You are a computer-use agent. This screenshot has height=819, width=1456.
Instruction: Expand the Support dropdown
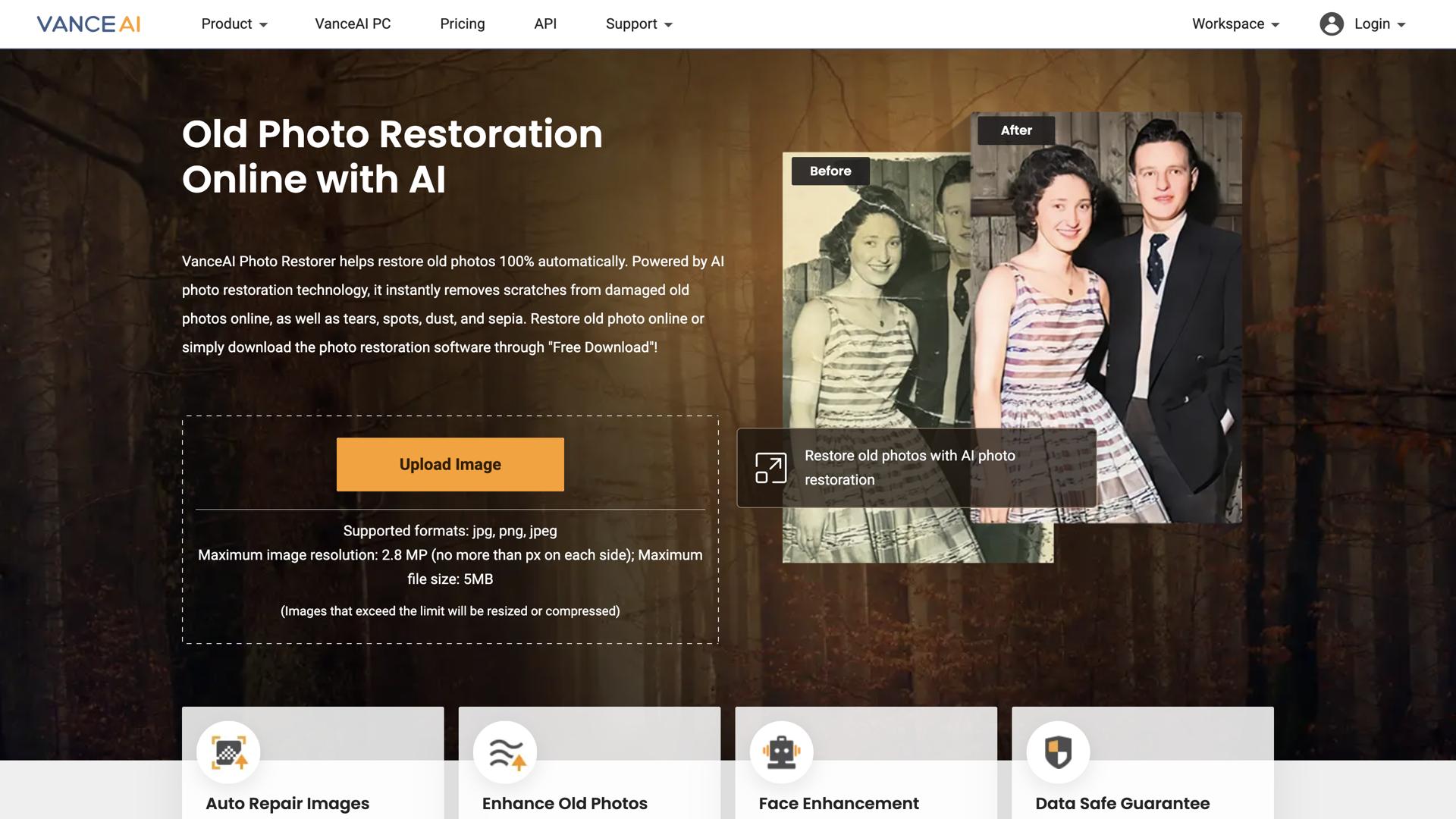638,24
